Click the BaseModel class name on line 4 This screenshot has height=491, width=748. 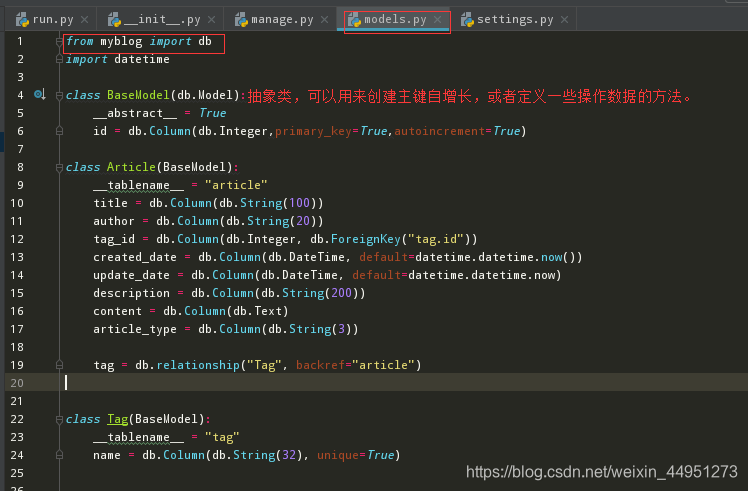pyautogui.click(x=138, y=95)
